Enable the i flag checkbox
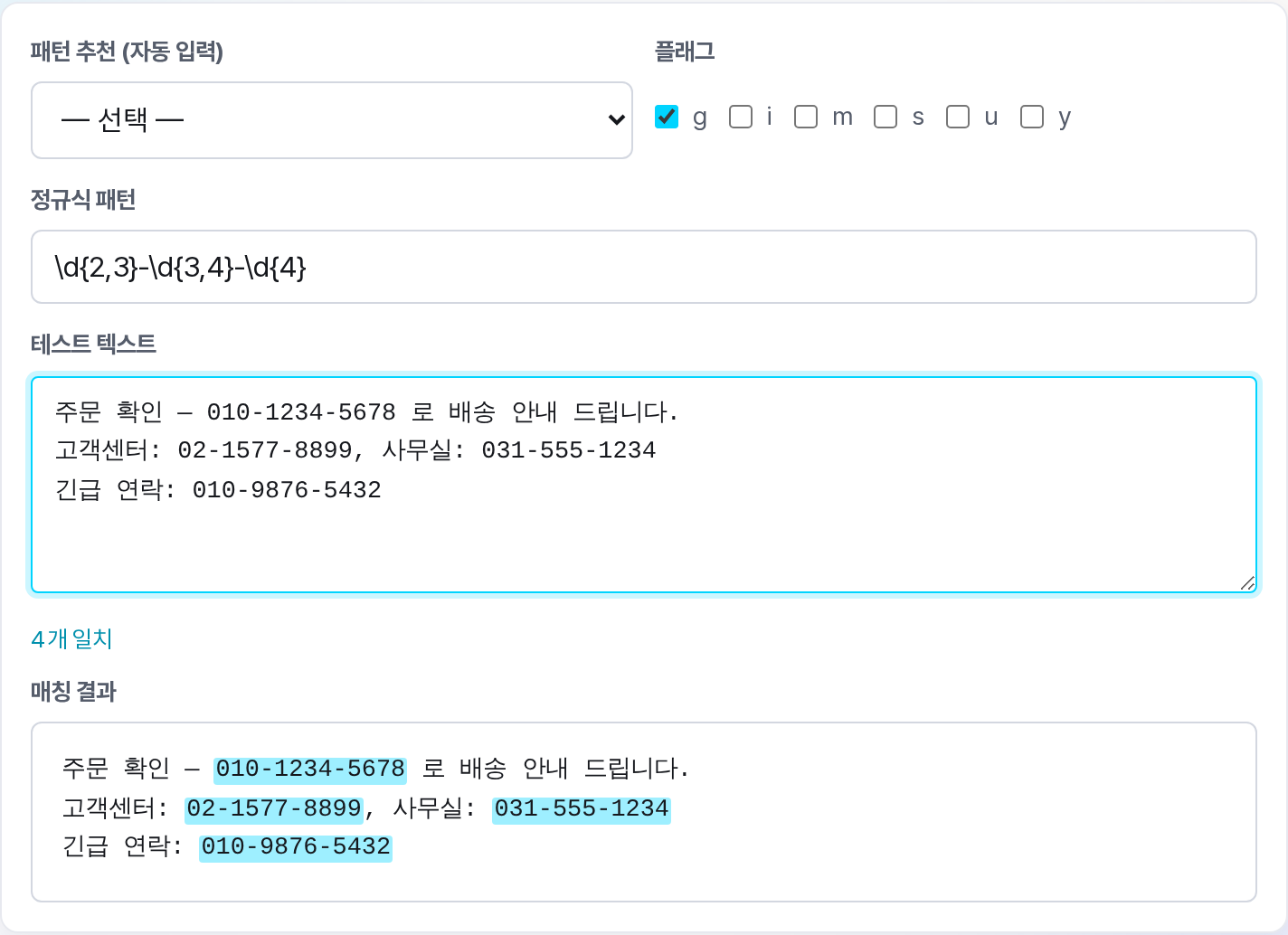Screen dimensions: 1288x935 [741, 117]
